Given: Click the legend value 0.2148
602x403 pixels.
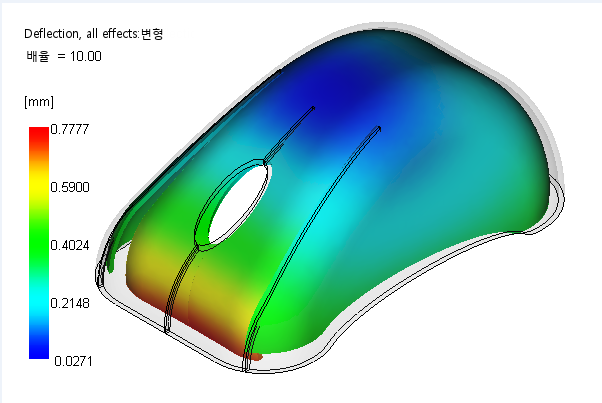Looking at the screenshot, I should coord(70,303).
